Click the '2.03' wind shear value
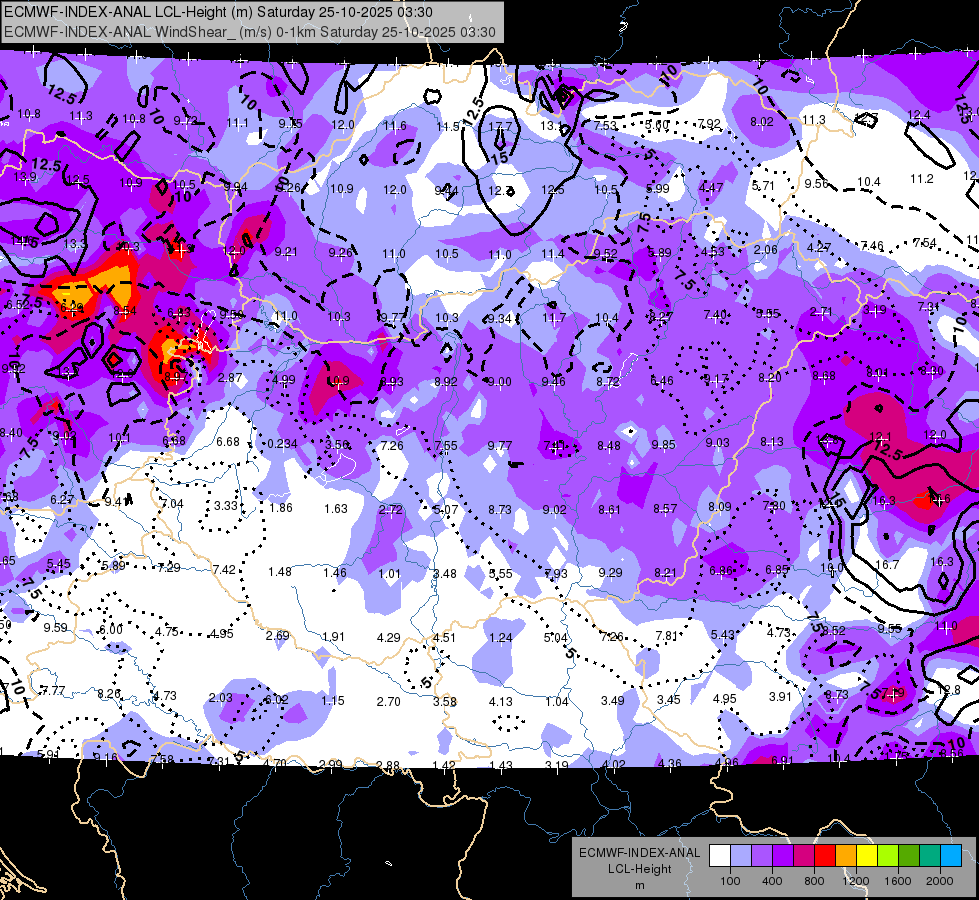Screen dimensions: 979x900 pos(220,698)
